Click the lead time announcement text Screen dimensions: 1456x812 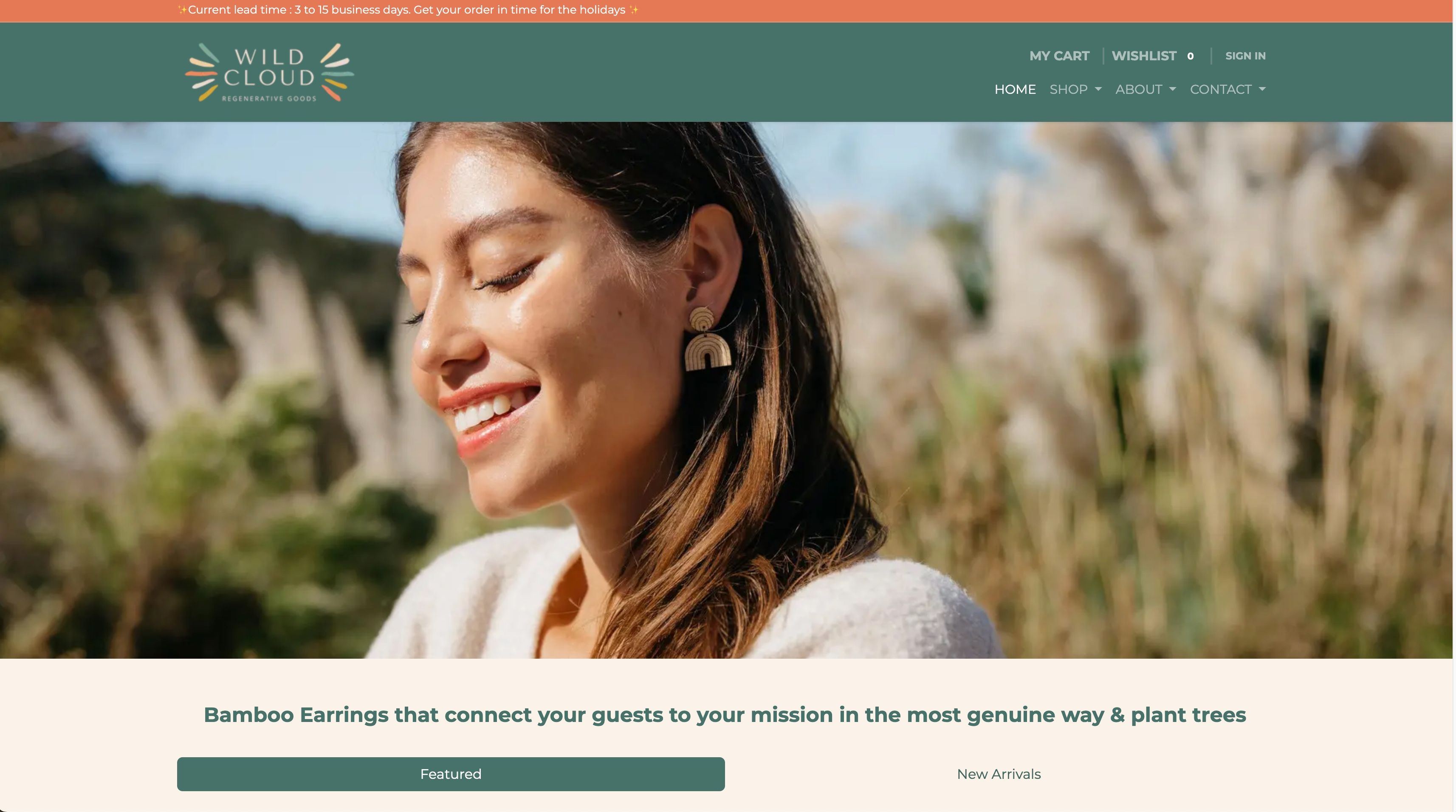click(x=407, y=10)
